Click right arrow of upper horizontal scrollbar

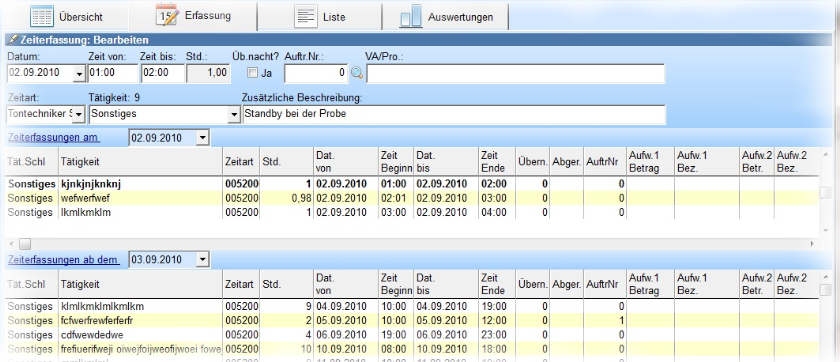[x=813, y=244]
